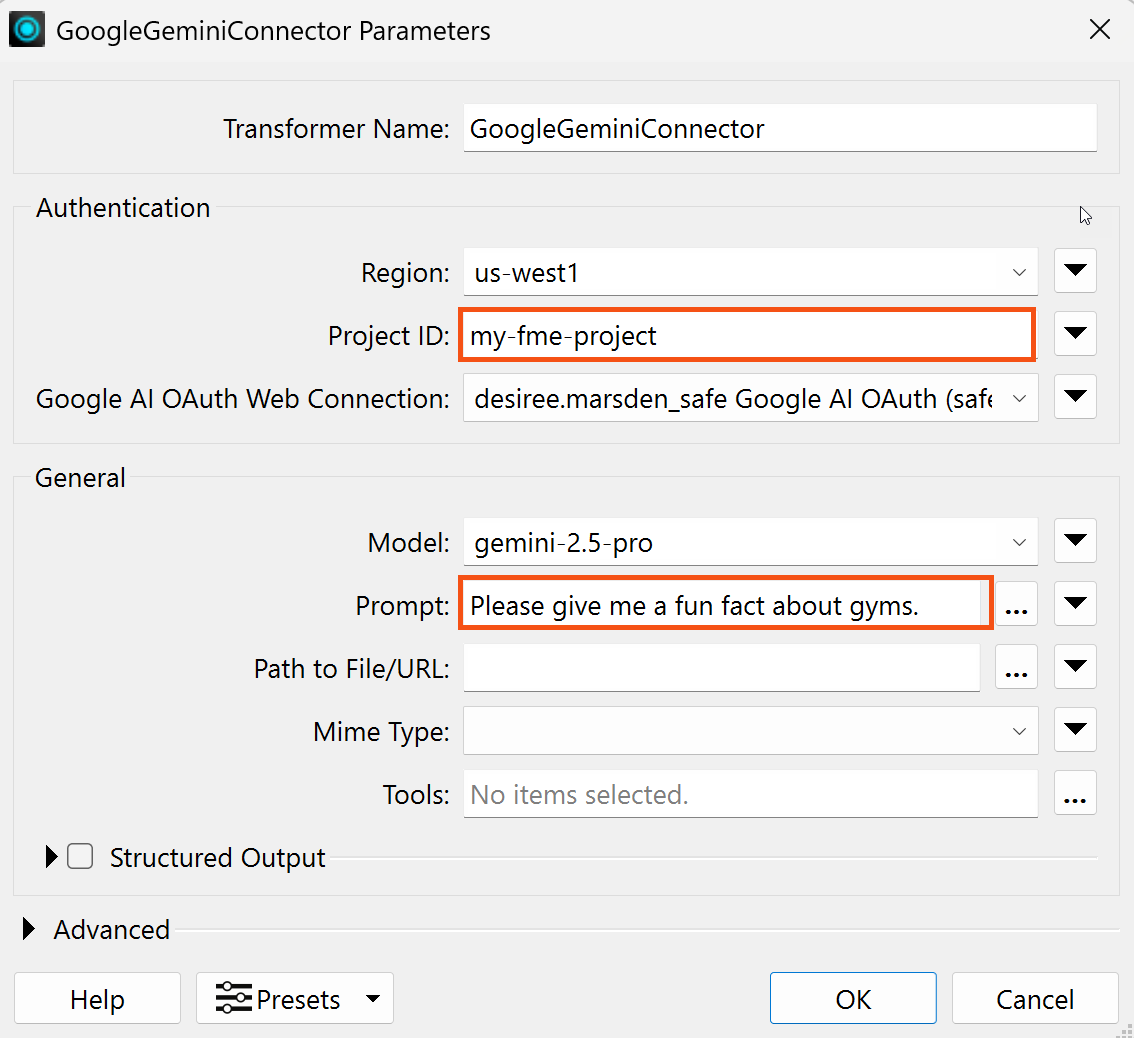Click the 'Project ID:' label
The width and height of the screenshot is (1134, 1038).
coord(388,336)
